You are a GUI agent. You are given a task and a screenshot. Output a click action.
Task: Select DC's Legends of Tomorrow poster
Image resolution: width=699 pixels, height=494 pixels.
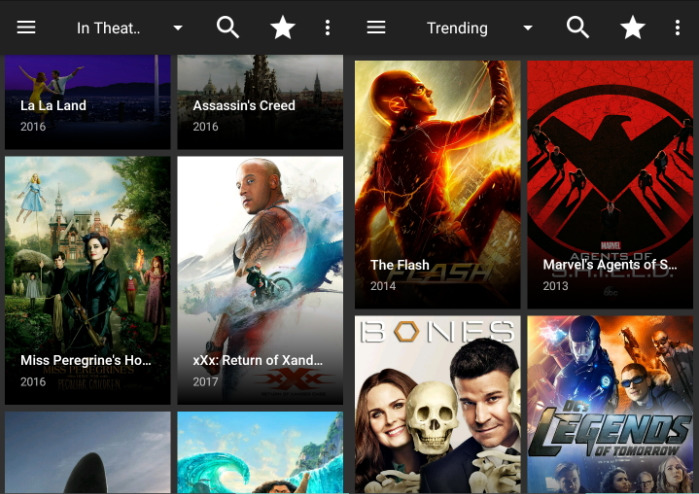pos(610,404)
